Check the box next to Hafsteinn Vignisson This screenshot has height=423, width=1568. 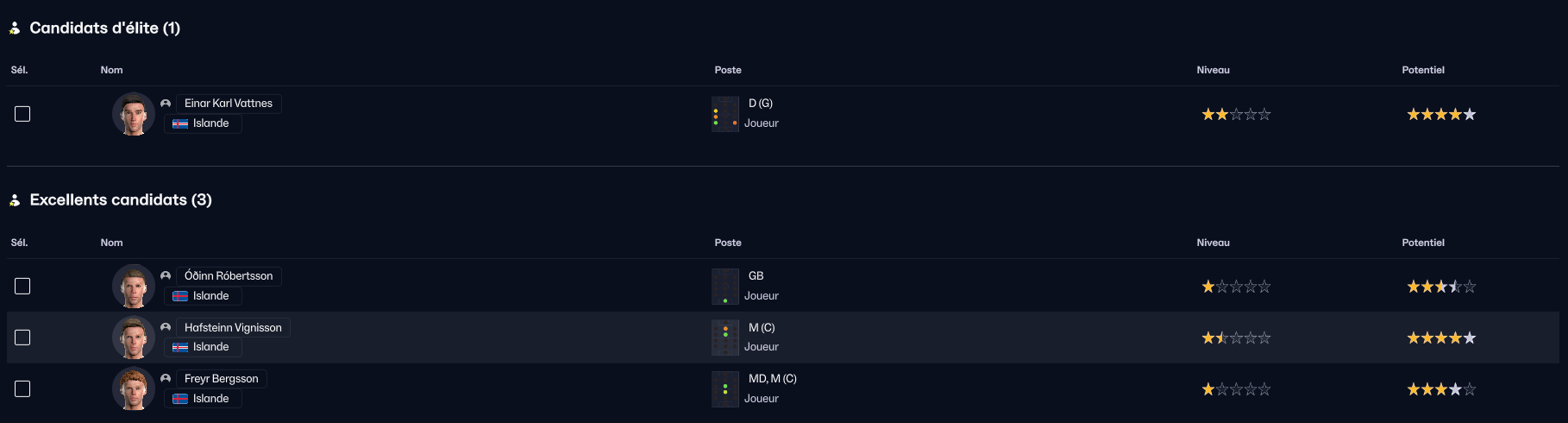point(22,338)
